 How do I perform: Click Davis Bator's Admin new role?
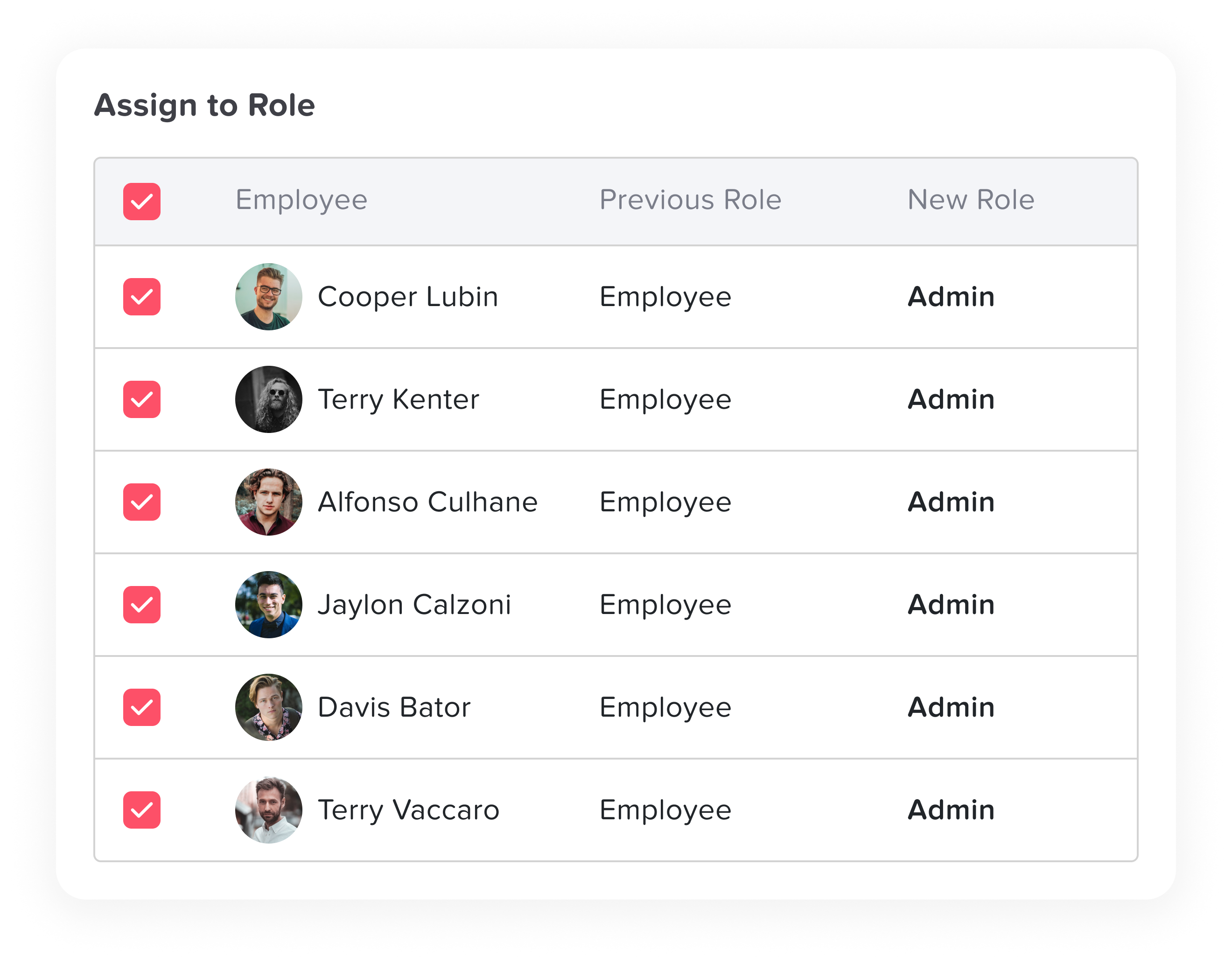[951, 707]
